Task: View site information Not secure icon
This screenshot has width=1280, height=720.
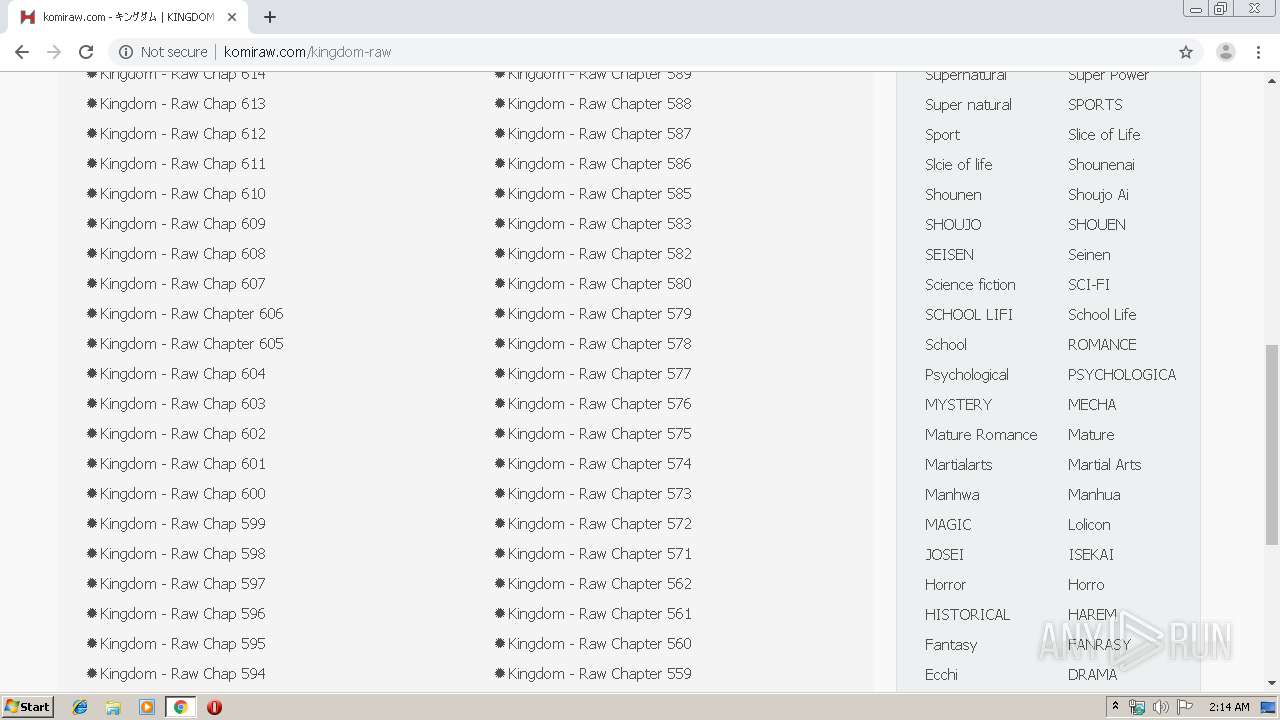Action: [x=126, y=52]
